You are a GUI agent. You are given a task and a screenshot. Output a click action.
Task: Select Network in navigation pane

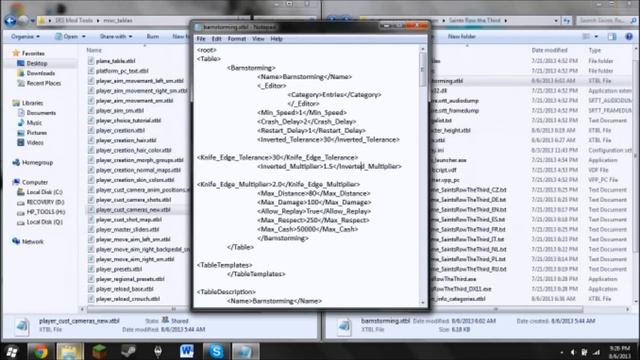33,242
